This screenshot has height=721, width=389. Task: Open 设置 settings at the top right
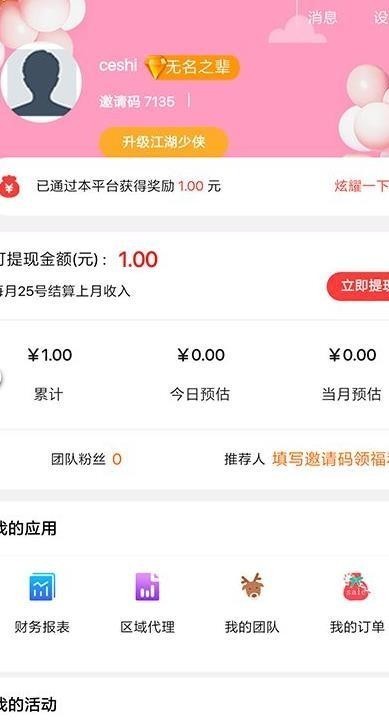pos(381,17)
